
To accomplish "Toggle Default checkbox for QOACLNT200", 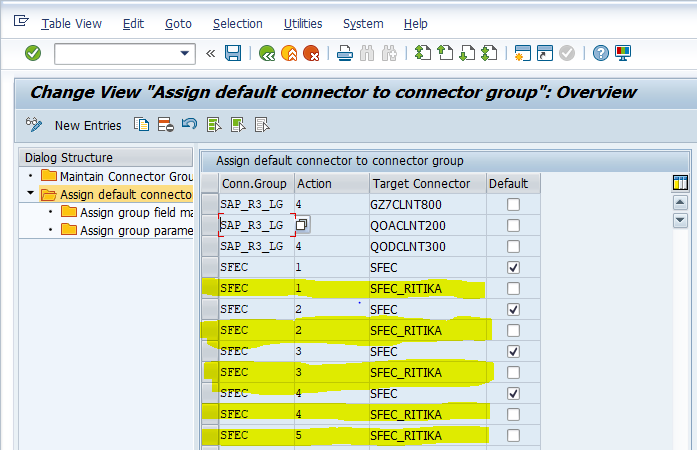I will pyautogui.click(x=513, y=225).
